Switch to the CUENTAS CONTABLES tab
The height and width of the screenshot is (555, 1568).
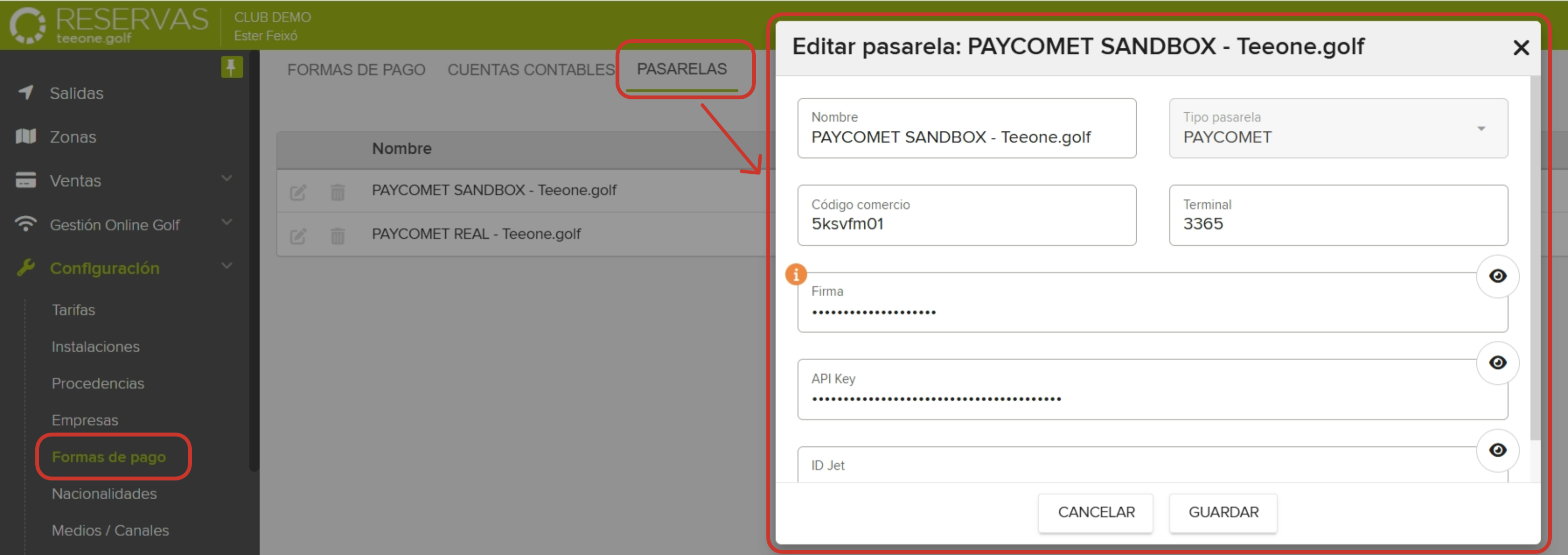pyautogui.click(x=530, y=69)
